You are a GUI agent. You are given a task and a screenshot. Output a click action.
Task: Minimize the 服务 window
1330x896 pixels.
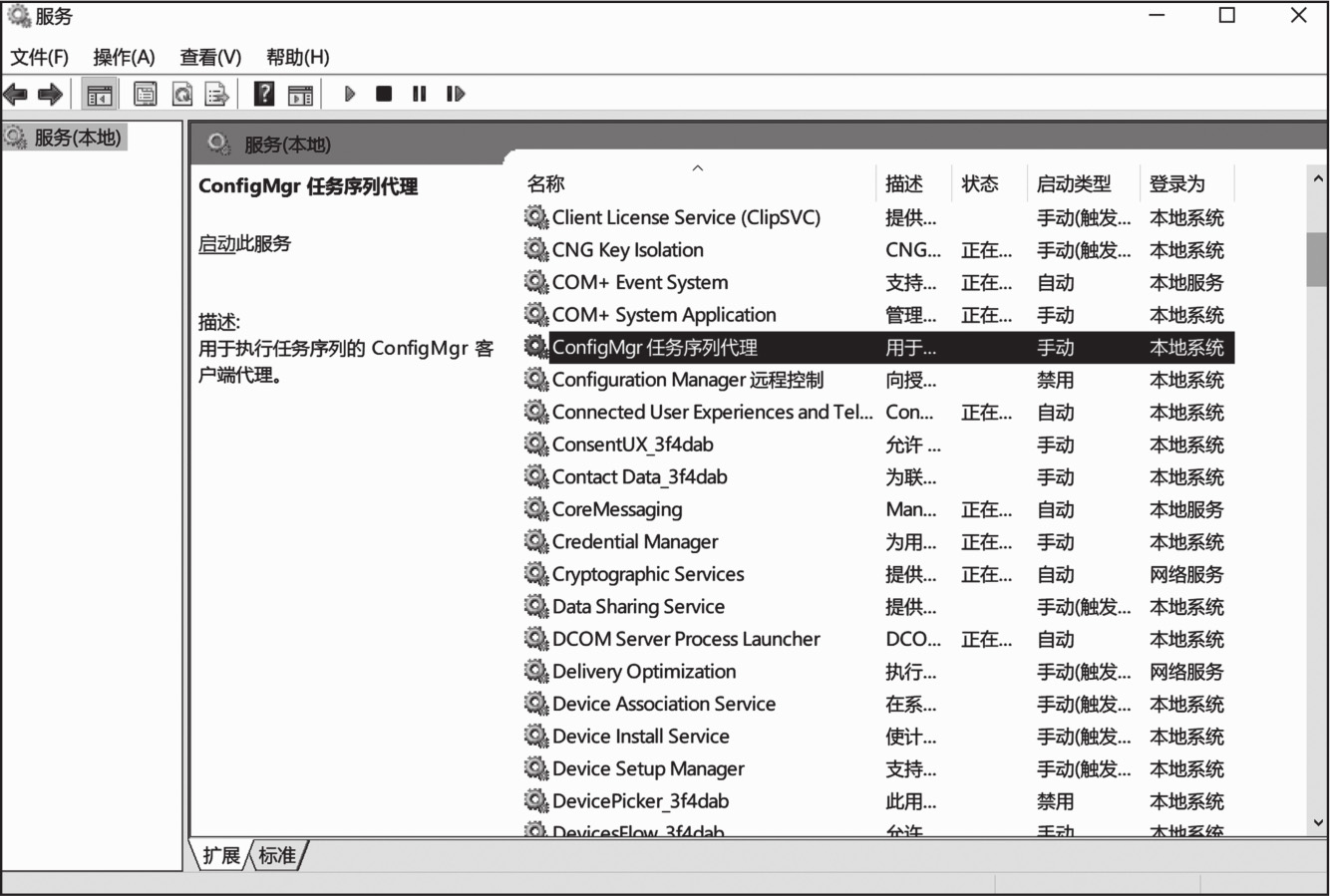click(1157, 15)
